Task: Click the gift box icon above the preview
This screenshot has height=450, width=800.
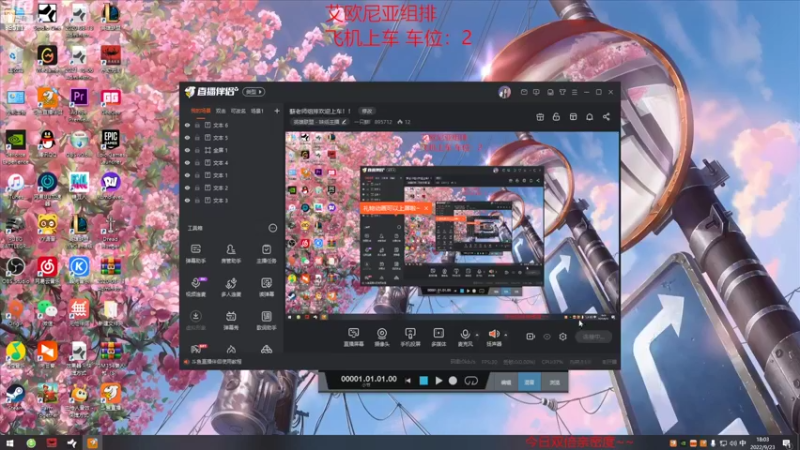Action: [x=540, y=117]
